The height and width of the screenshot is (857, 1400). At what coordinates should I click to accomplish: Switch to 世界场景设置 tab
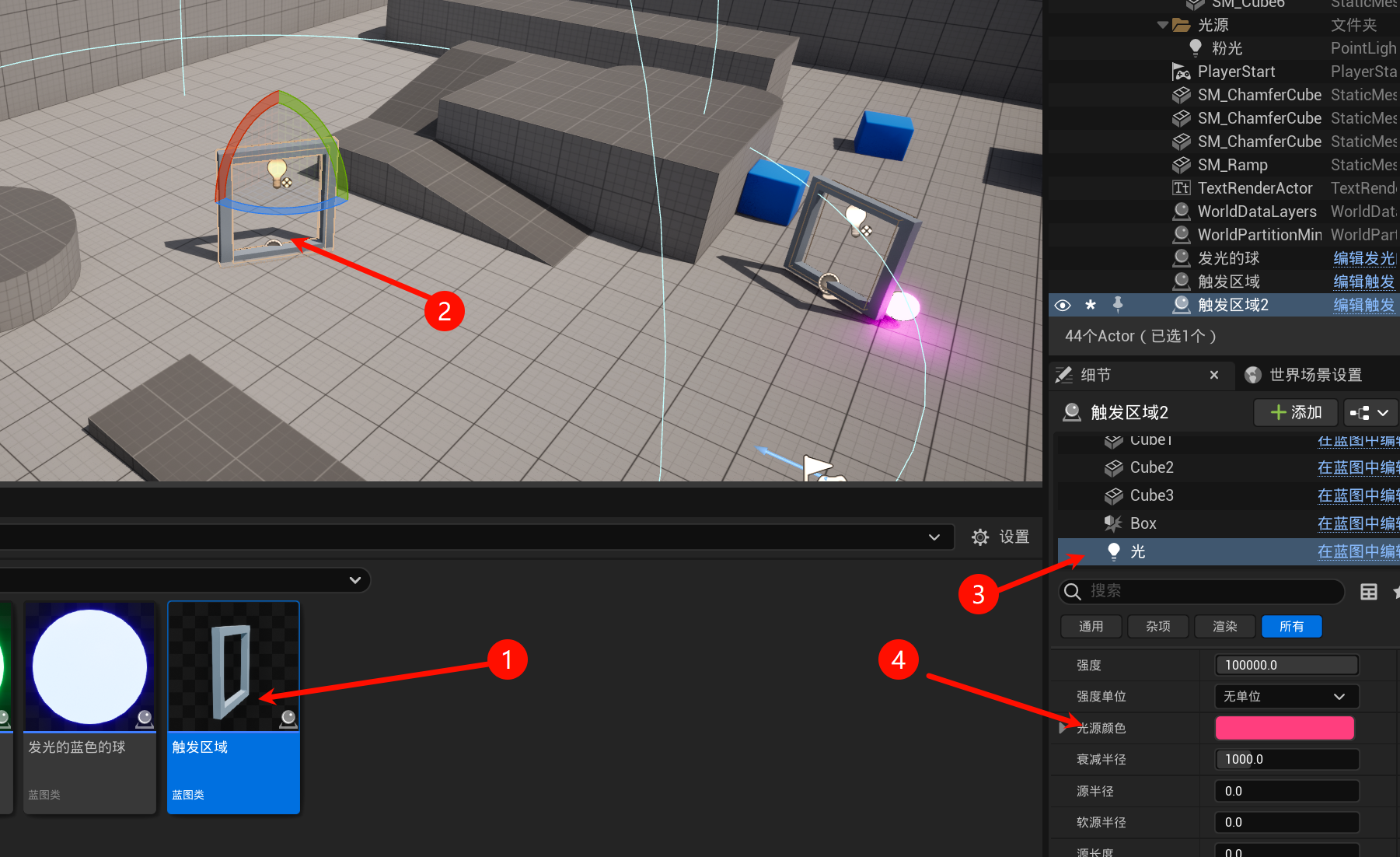tap(1314, 375)
